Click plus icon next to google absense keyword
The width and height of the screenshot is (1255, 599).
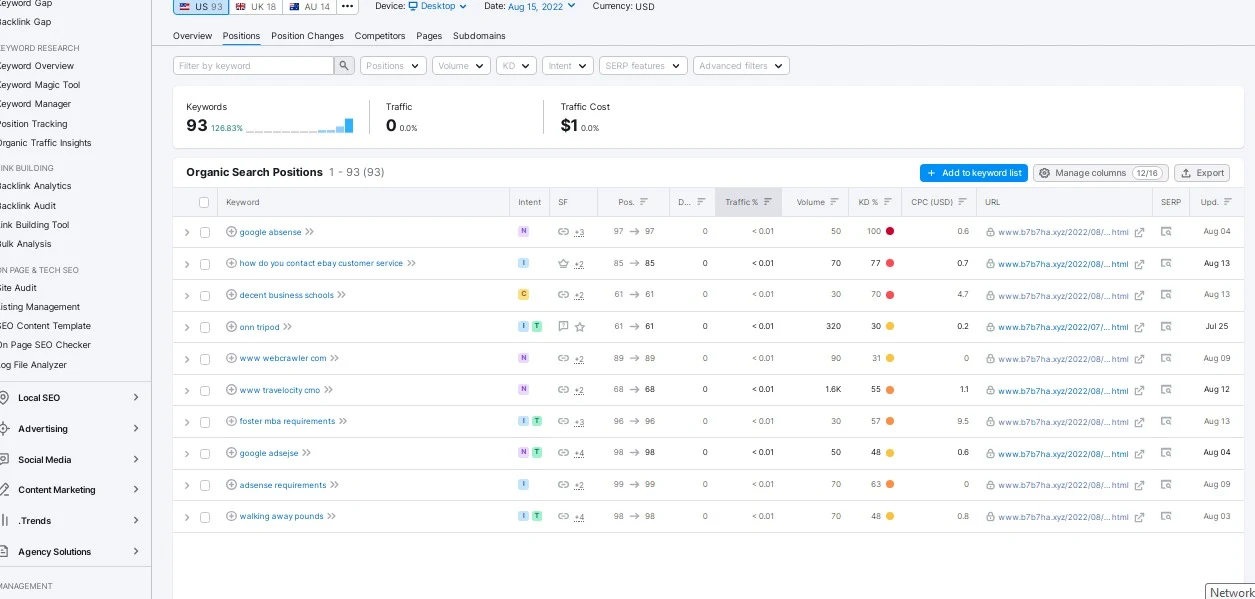coord(231,231)
